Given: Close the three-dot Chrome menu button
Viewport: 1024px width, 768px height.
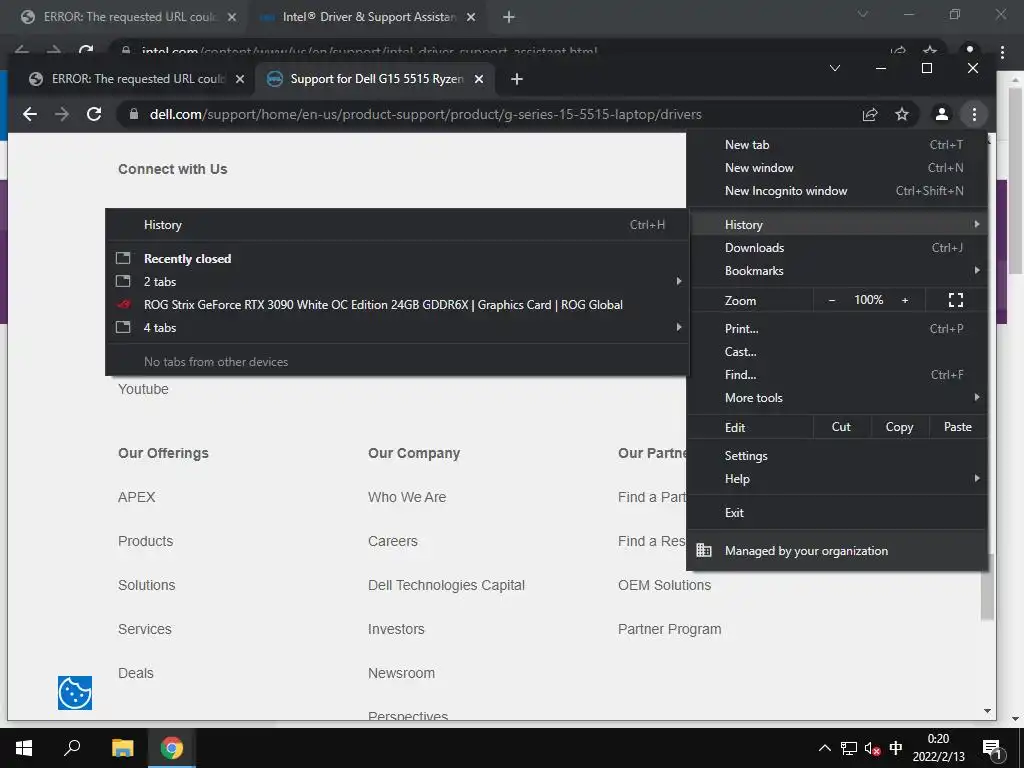Looking at the screenshot, I should tap(974, 114).
